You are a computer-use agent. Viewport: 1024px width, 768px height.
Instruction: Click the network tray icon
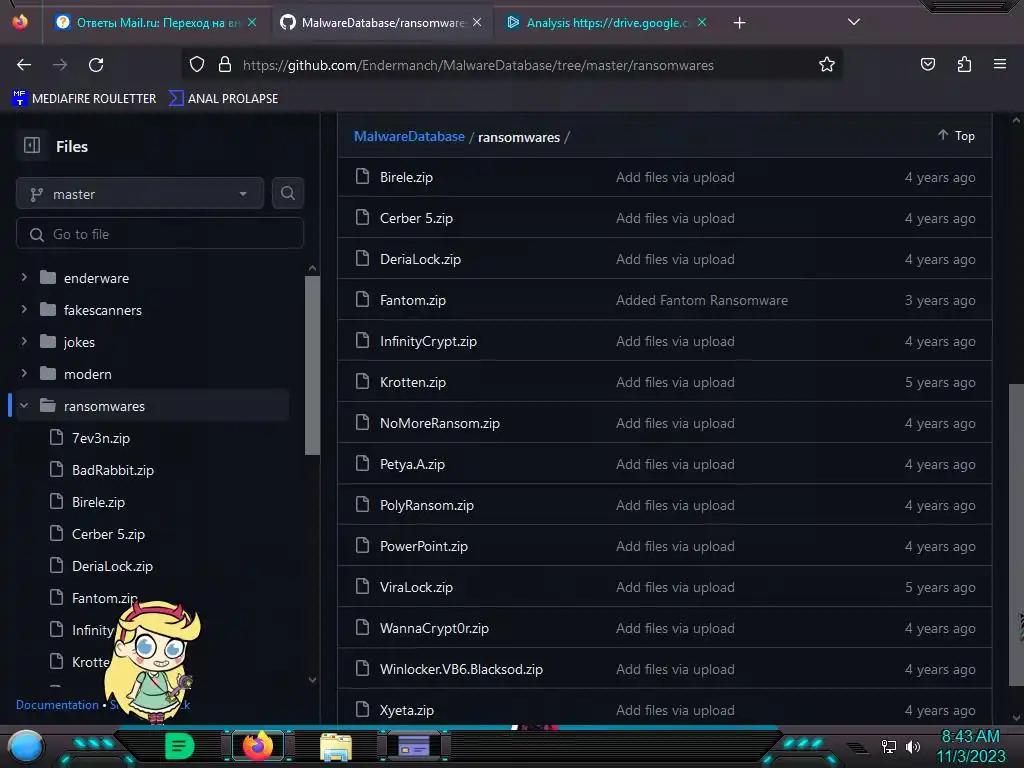point(889,746)
